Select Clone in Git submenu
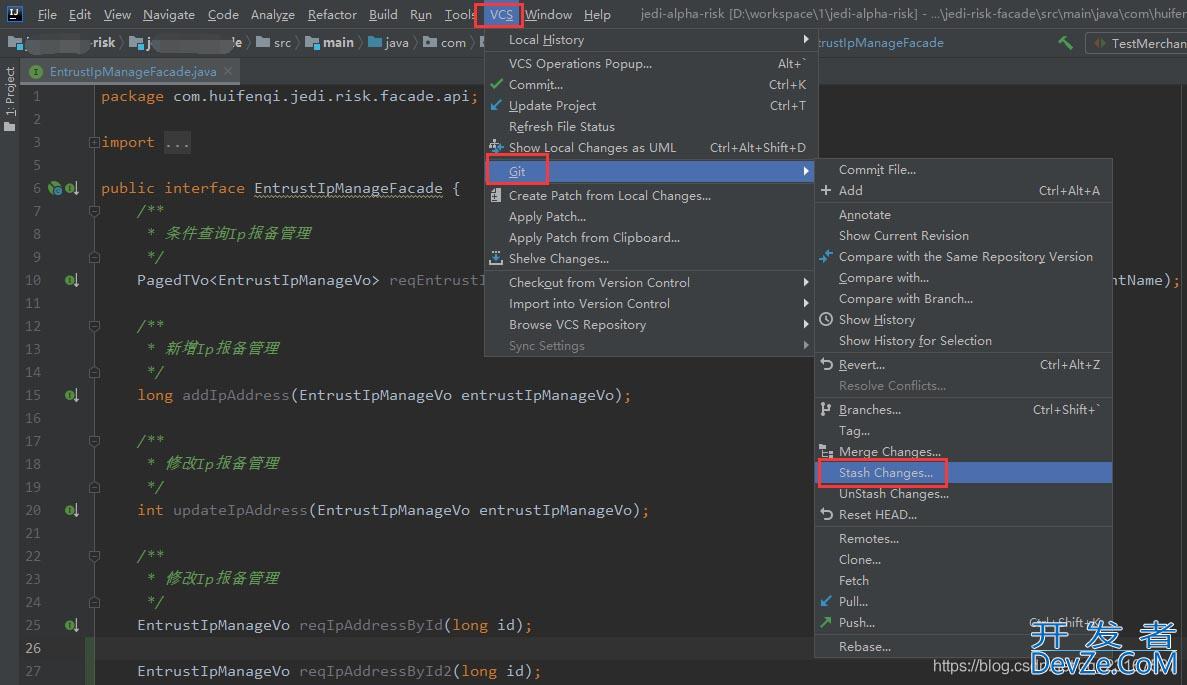Image resolution: width=1187 pixels, height=685 pixels. pyautogui.click(x=963, y=560)
